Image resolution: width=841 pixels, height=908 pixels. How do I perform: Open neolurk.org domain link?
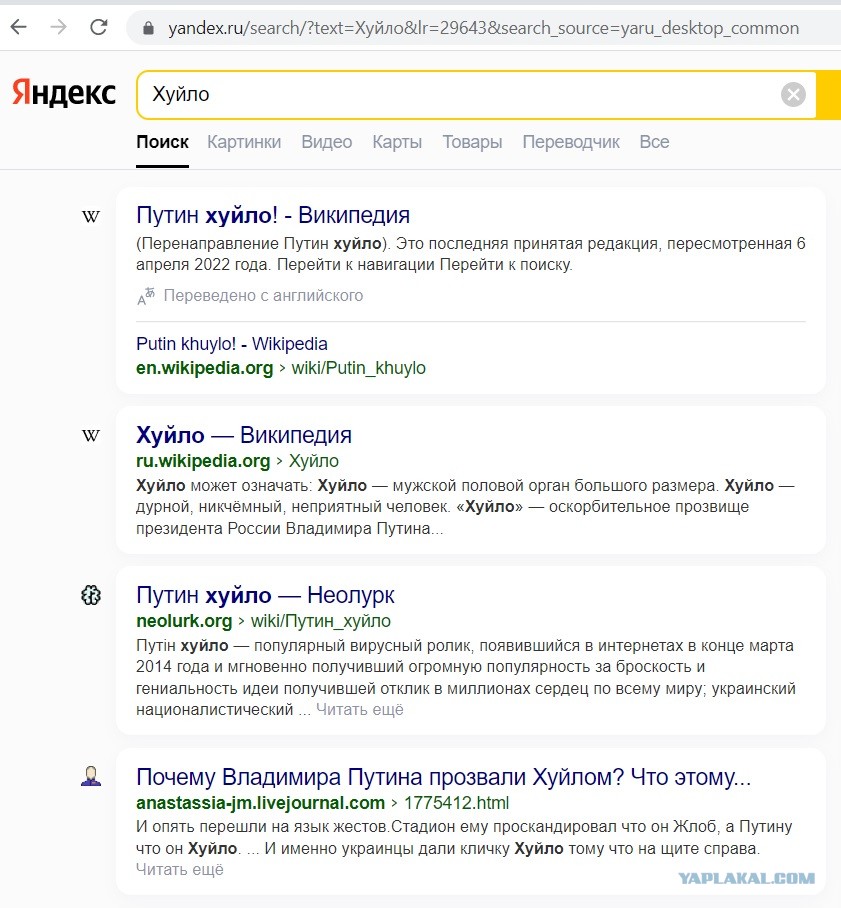pos(184,621)
